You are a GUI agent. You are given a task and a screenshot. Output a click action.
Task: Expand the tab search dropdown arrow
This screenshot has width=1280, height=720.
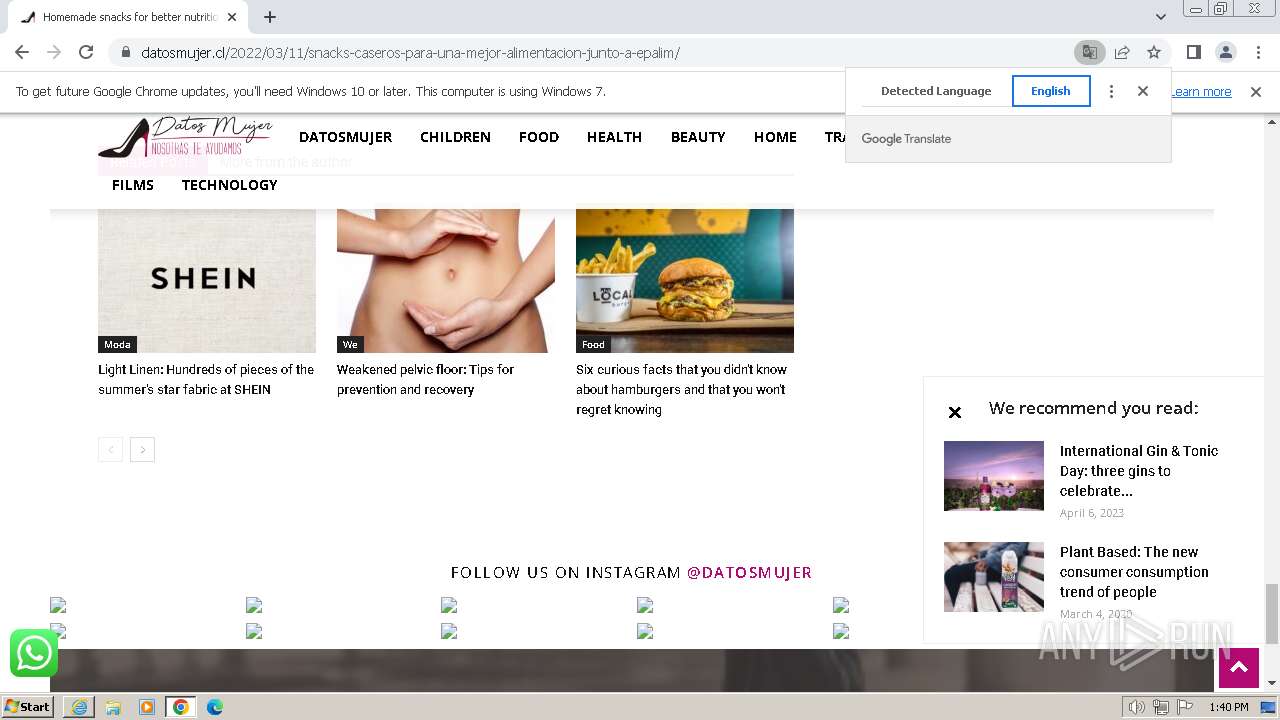point(1160,17)
